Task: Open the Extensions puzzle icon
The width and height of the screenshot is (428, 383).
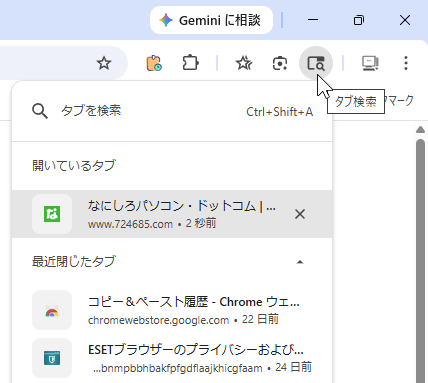Action: click(190, 63)
